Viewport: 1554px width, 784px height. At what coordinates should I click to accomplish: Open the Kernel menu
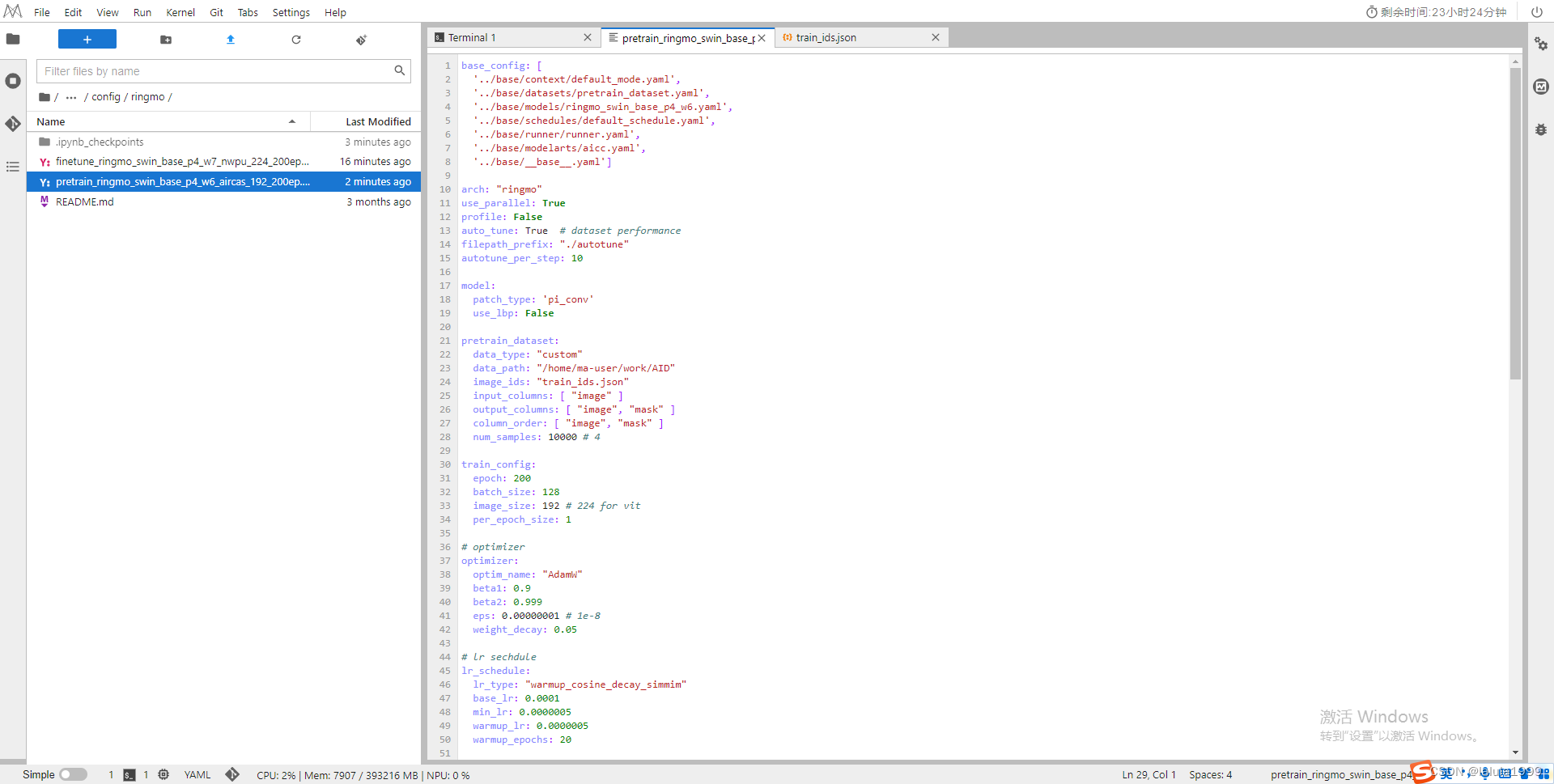click(x=180, y=12)
